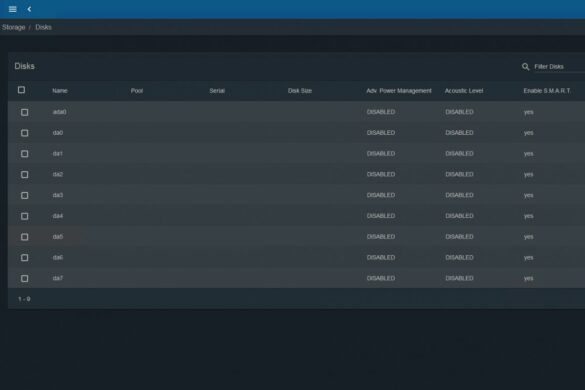Click the ada0 disk name
Viewport: 585px width, 390px height.
pyautogui.click(x=59, y=112)
